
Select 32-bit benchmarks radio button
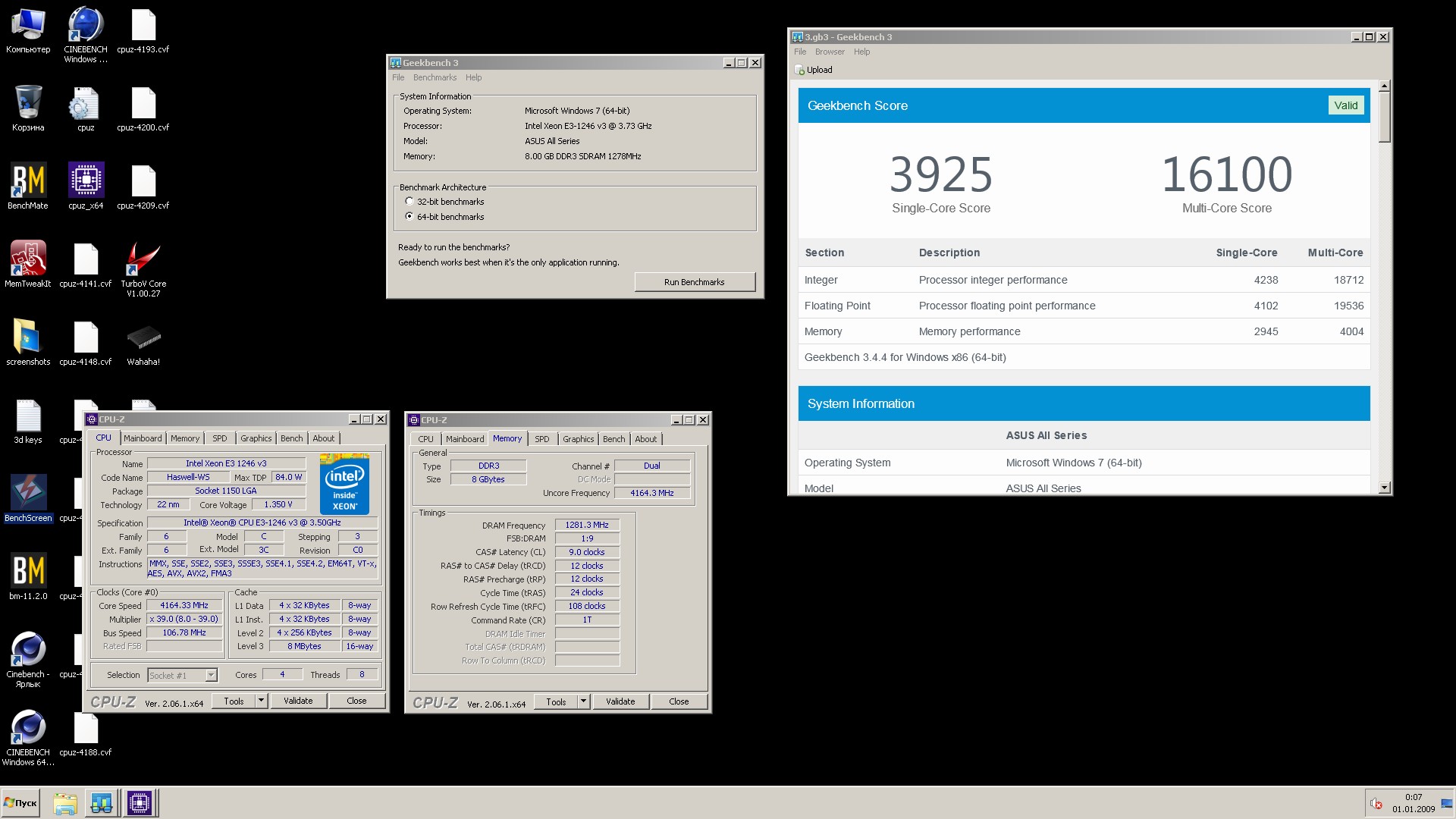[409, 202]
